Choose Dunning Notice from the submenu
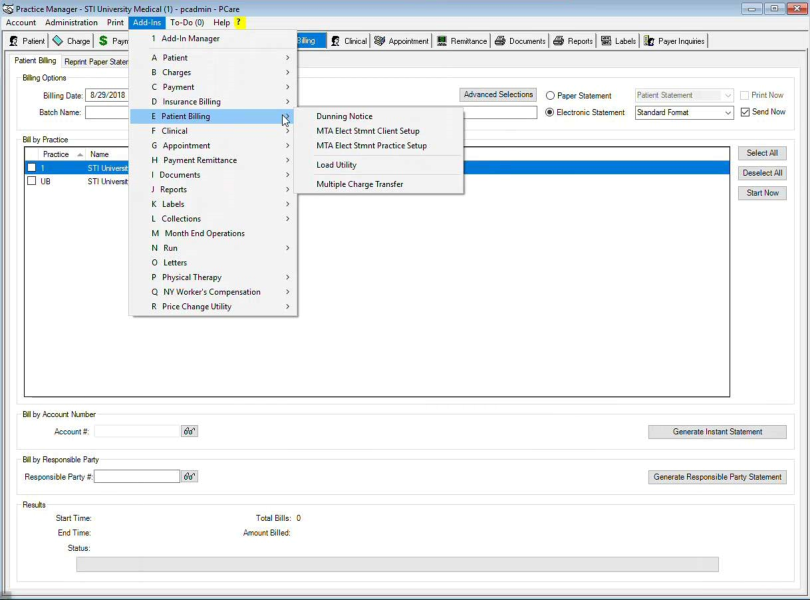 (x=344, y=116)
